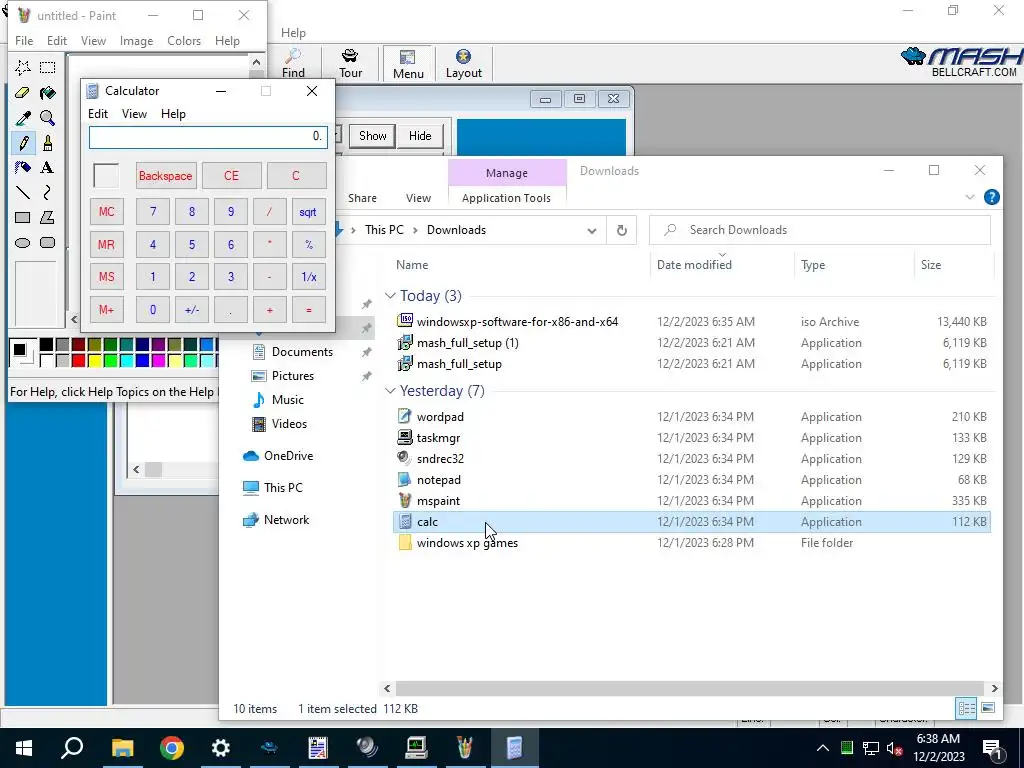Screen dimensions: 1024x768
Task: Select the black color swatch in palette
Action: 46,345
